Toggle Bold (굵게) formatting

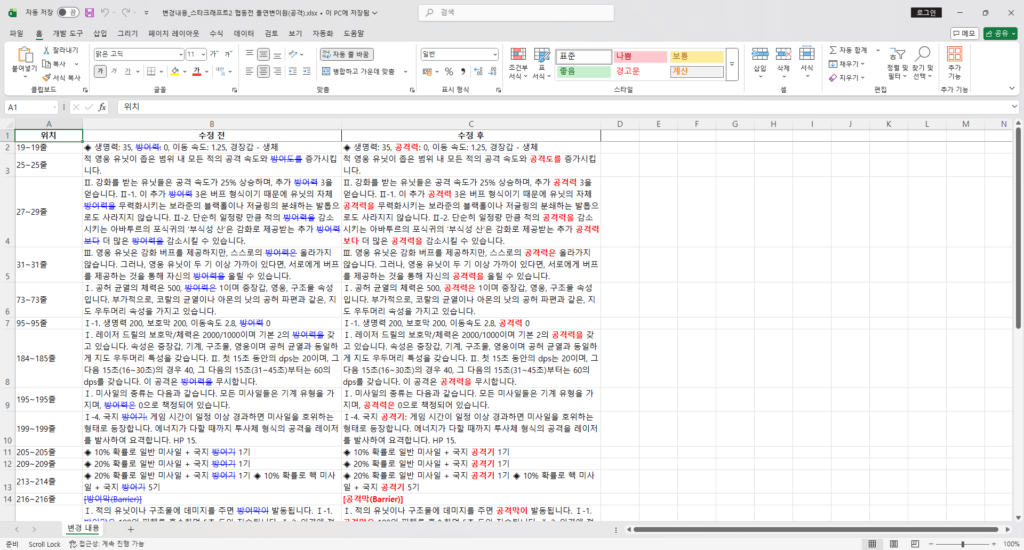coord(100,71)
